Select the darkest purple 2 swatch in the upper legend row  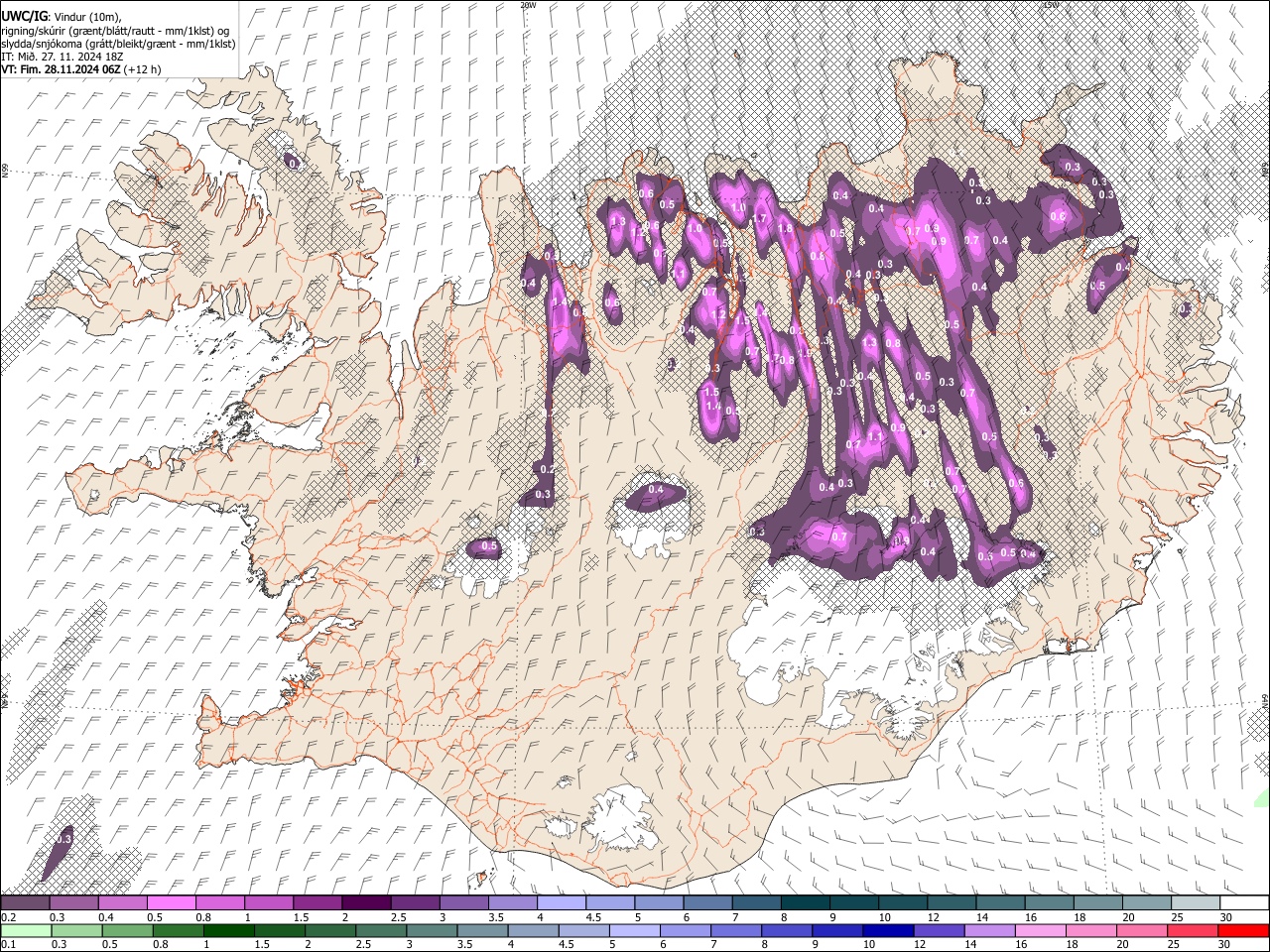pos(366,903)
